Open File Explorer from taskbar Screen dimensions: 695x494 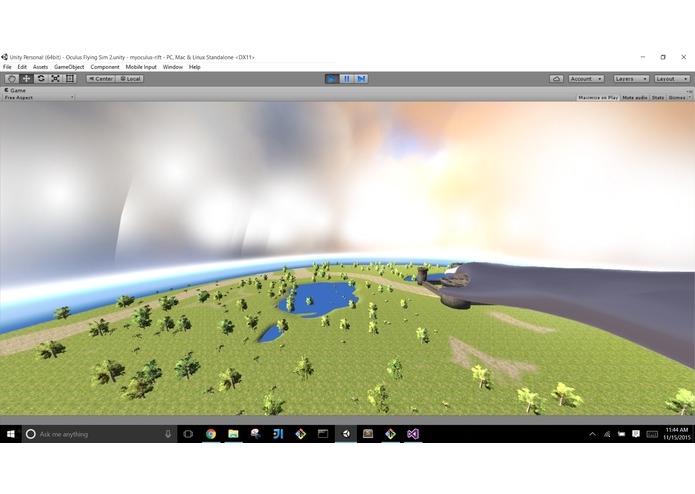(233, 434)
